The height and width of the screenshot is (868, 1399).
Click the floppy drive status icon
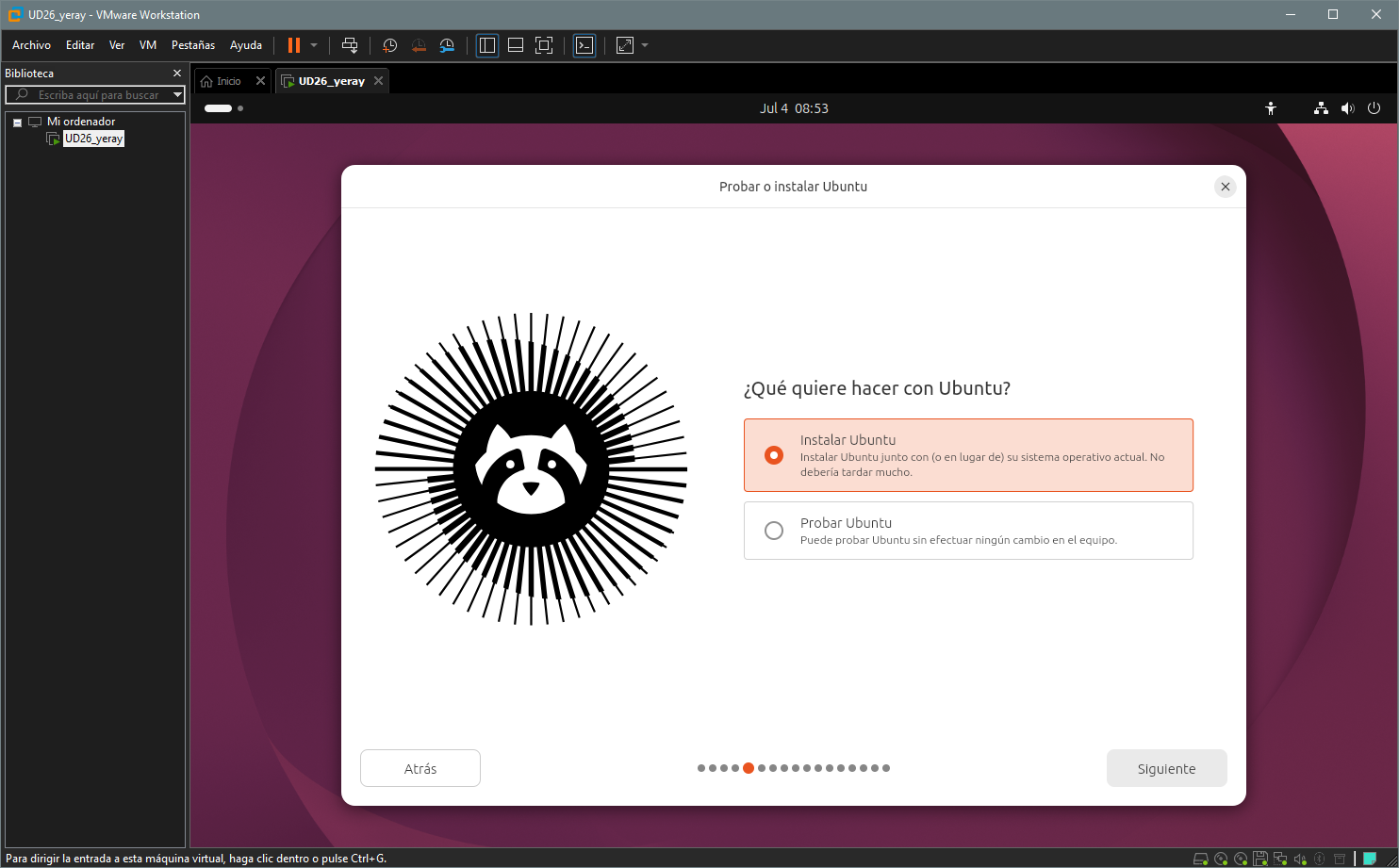coord(1260,859)
